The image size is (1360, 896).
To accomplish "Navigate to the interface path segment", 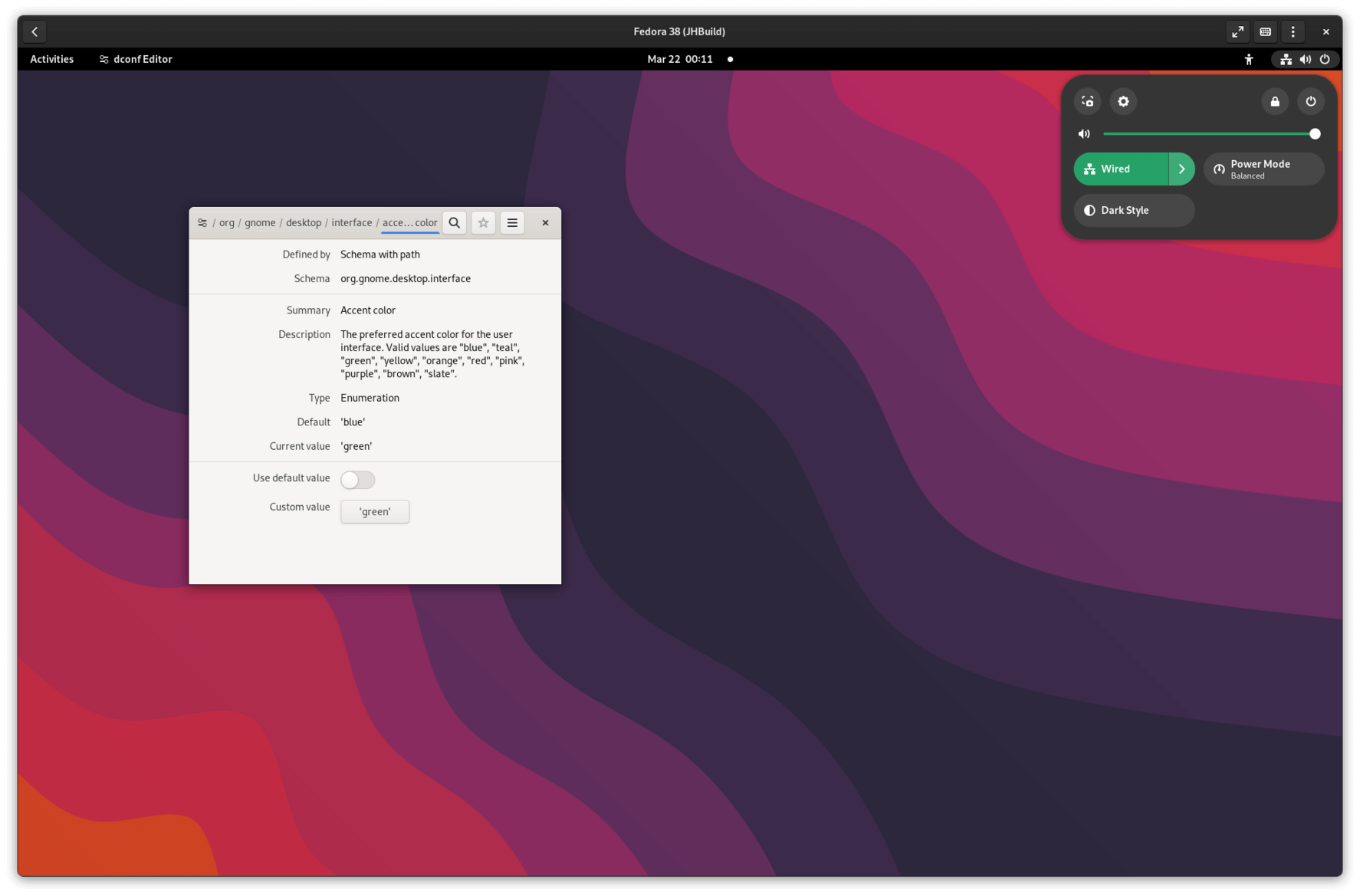I will (x=352, y=222).
